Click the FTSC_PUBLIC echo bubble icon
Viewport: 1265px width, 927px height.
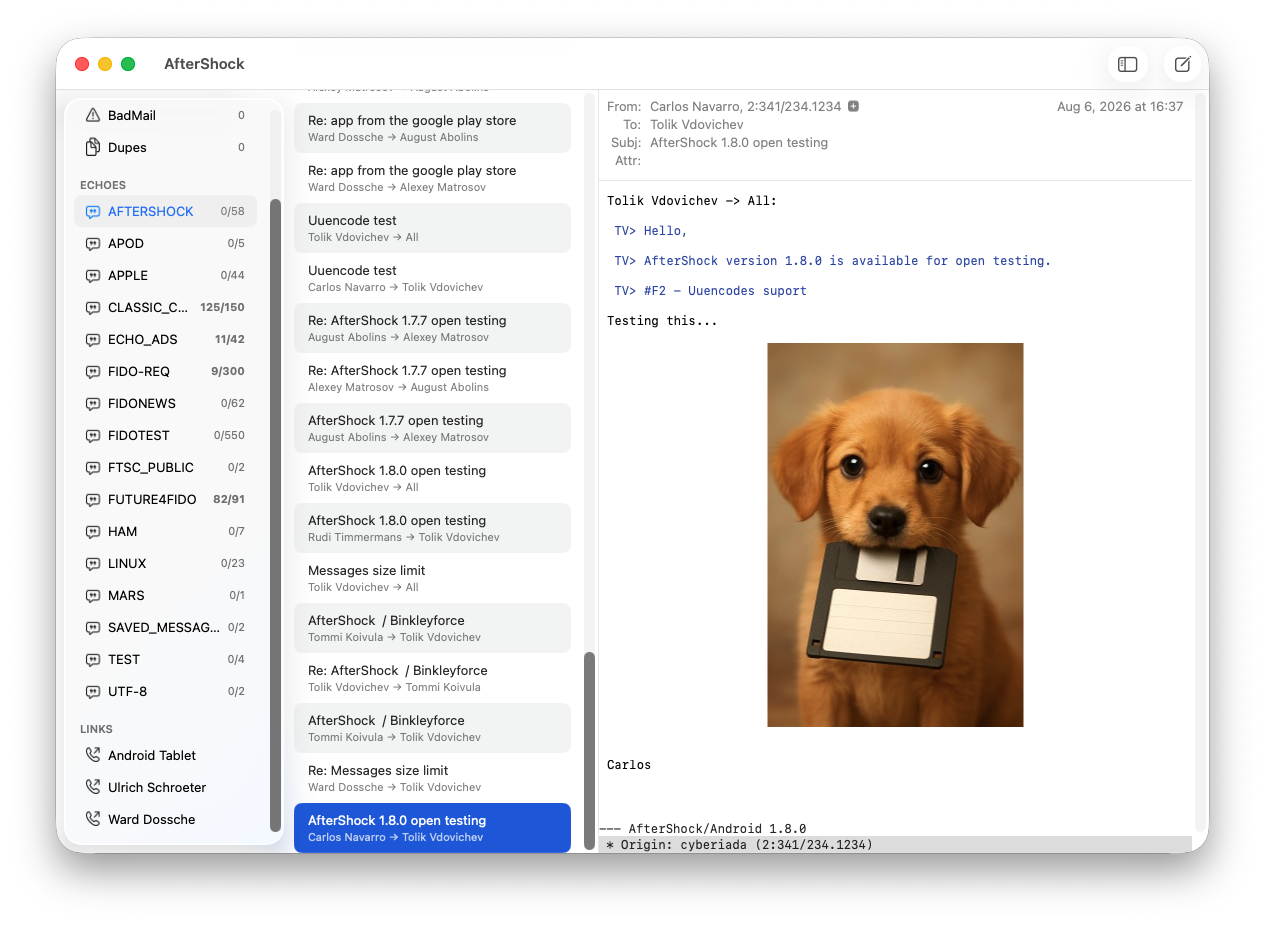click(x=93, y=467)
